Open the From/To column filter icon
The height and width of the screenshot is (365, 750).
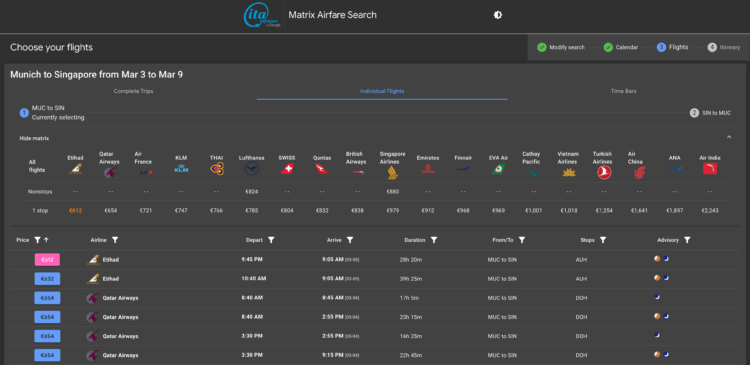point(522,240)
